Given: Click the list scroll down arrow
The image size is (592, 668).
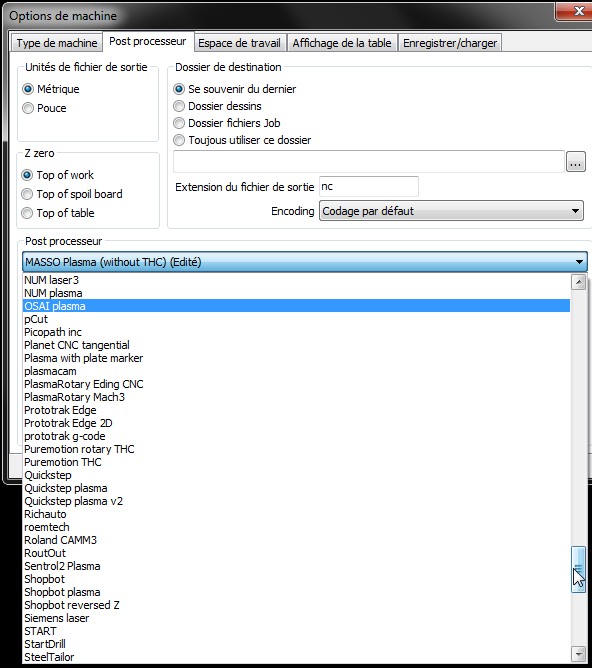Looking at the screenshot, I should pos(579,653).
